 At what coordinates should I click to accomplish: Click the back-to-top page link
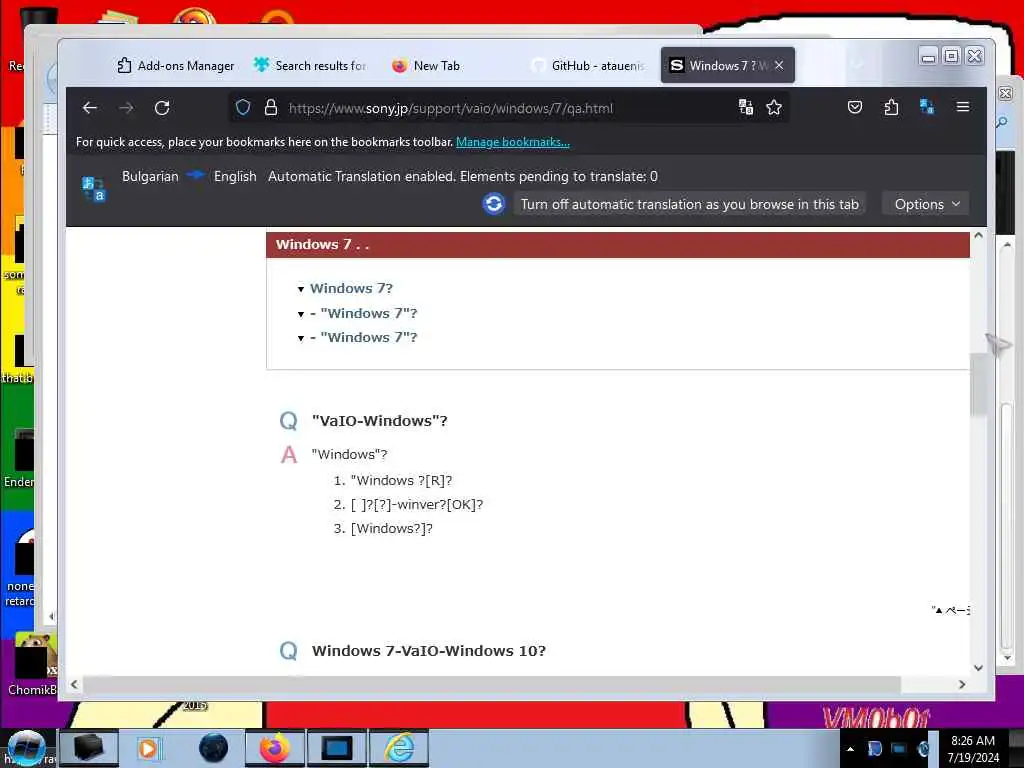click(950, 610)
